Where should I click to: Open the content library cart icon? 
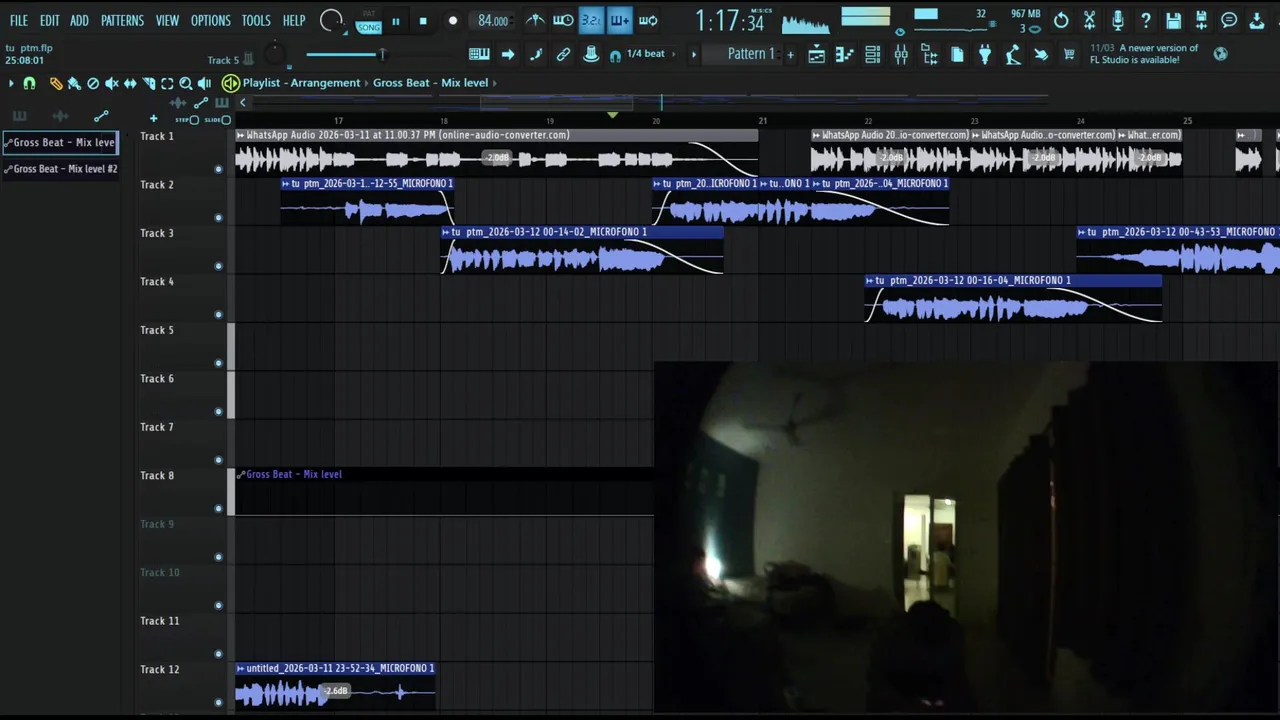(x=1069, y=55)
